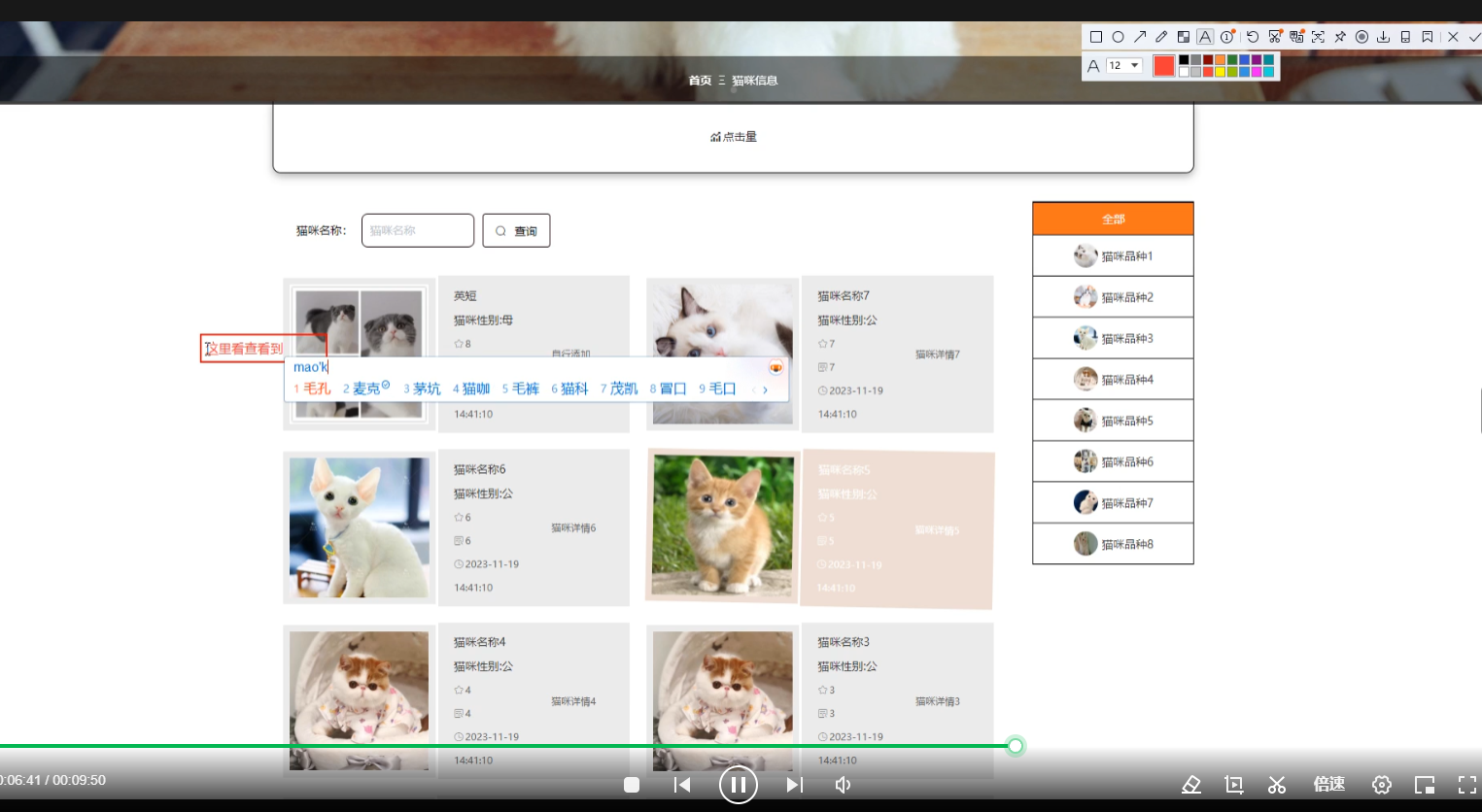The image size is (1482, 812).
Task: Select 猫咪品种8 in the sidebar
Action: click(x=1113, y=544)
